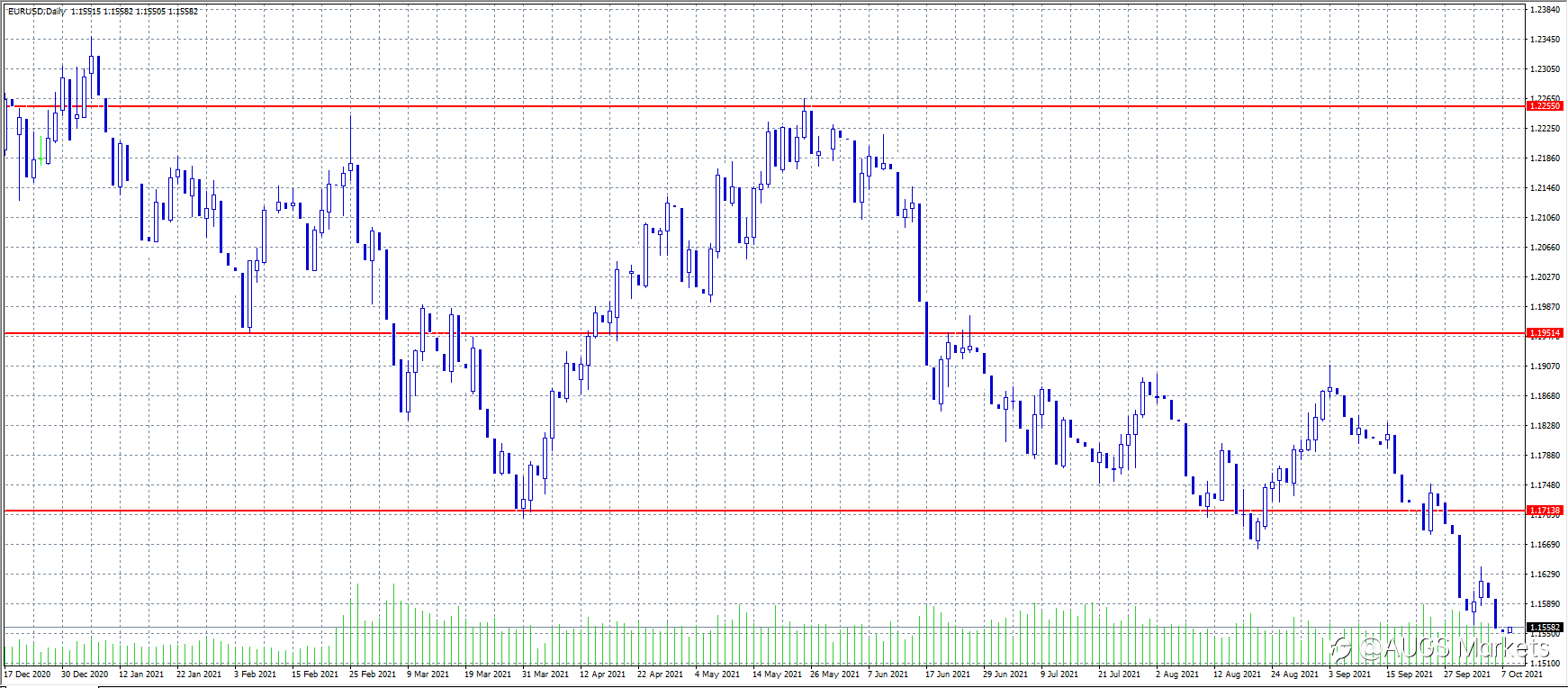Click the 9 Mar 2021 date label
The image size is (1568, 688).
click(x=428, y=674)
